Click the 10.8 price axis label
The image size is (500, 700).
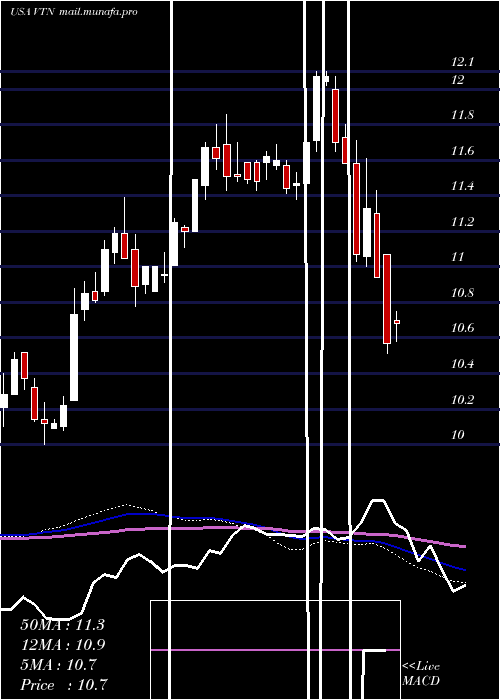[x=462, y=293]
